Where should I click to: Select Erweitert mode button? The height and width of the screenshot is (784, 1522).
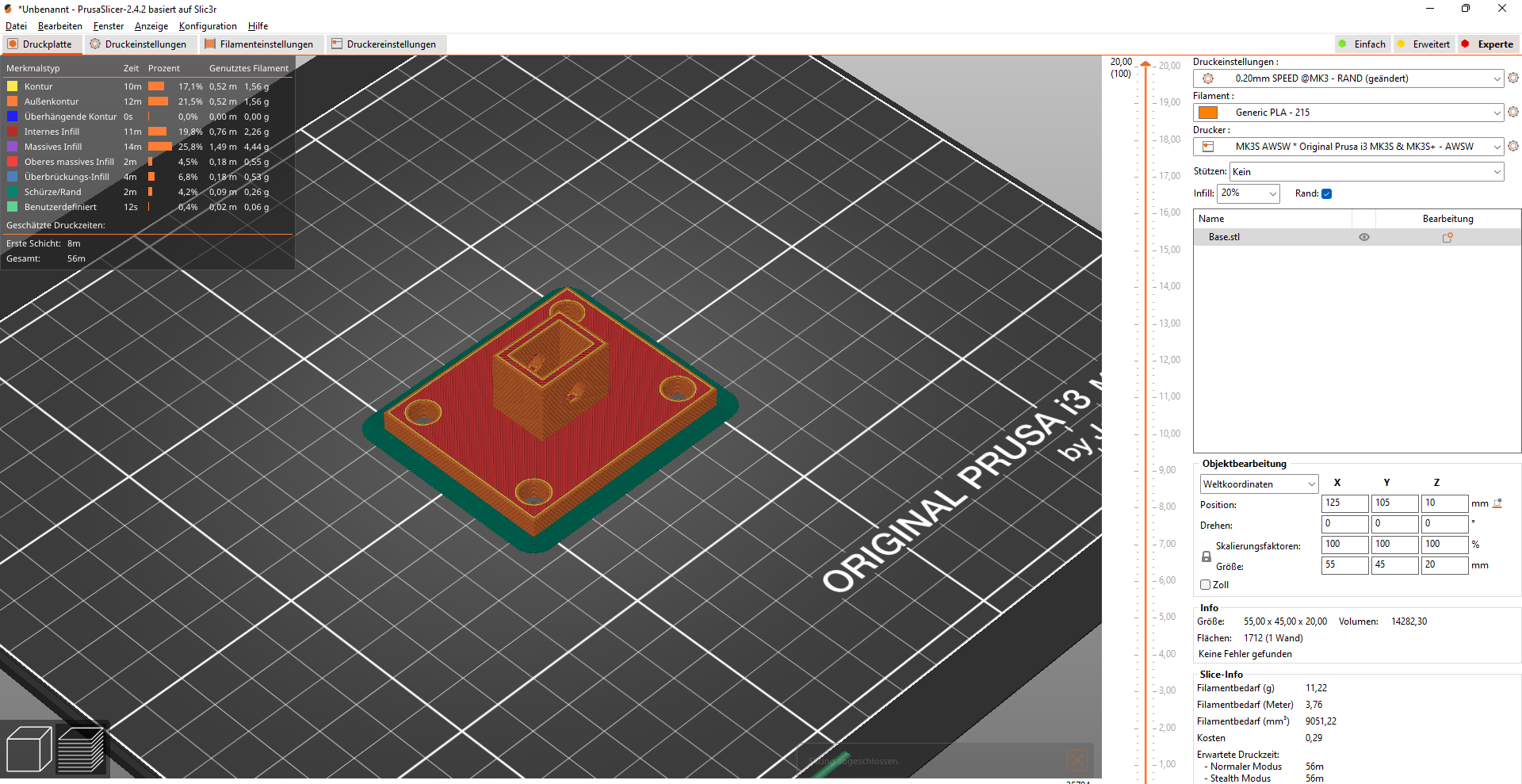tap(1424, 44)
